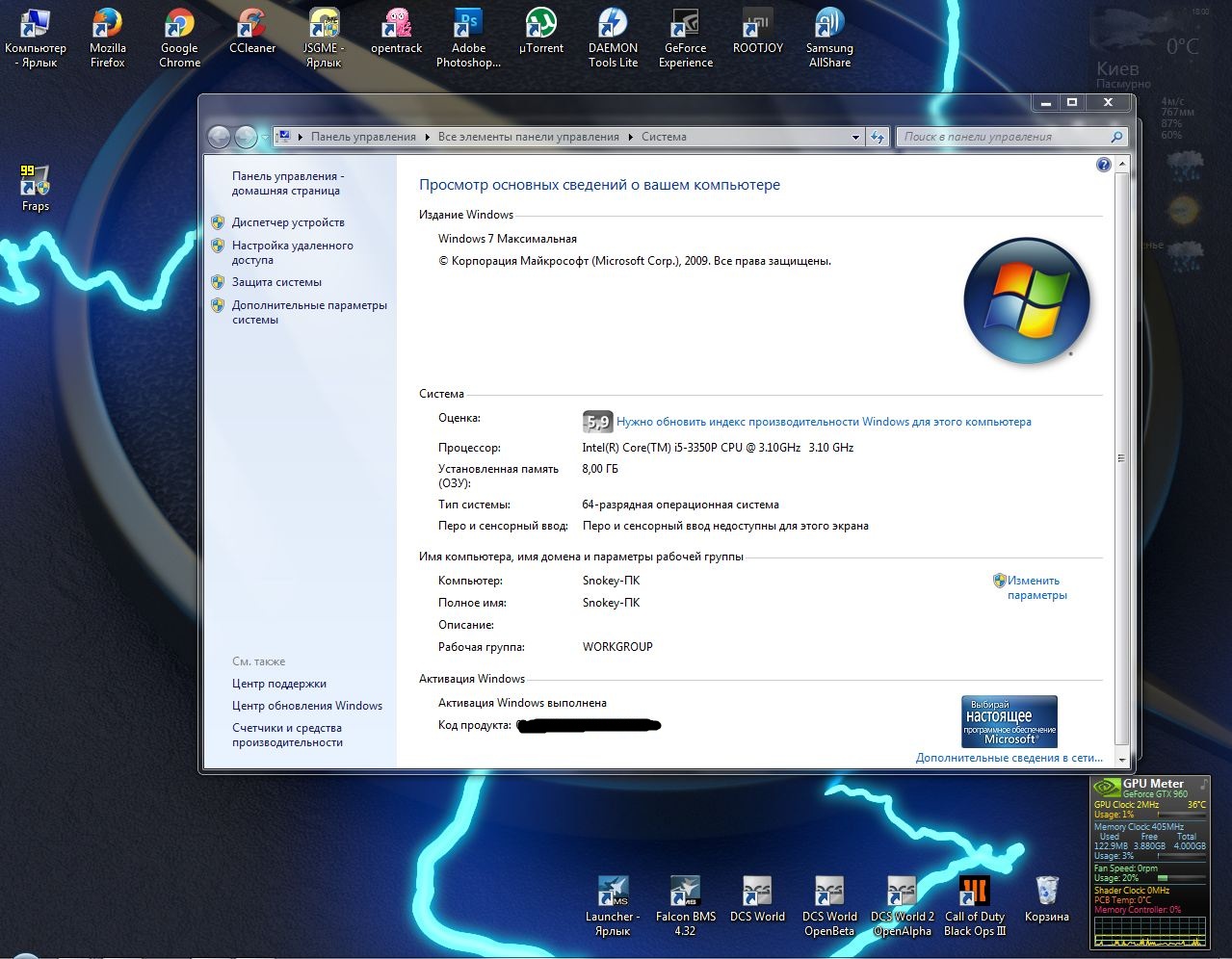Open the GeForce Experience shortcut

(x=686, y=39)
